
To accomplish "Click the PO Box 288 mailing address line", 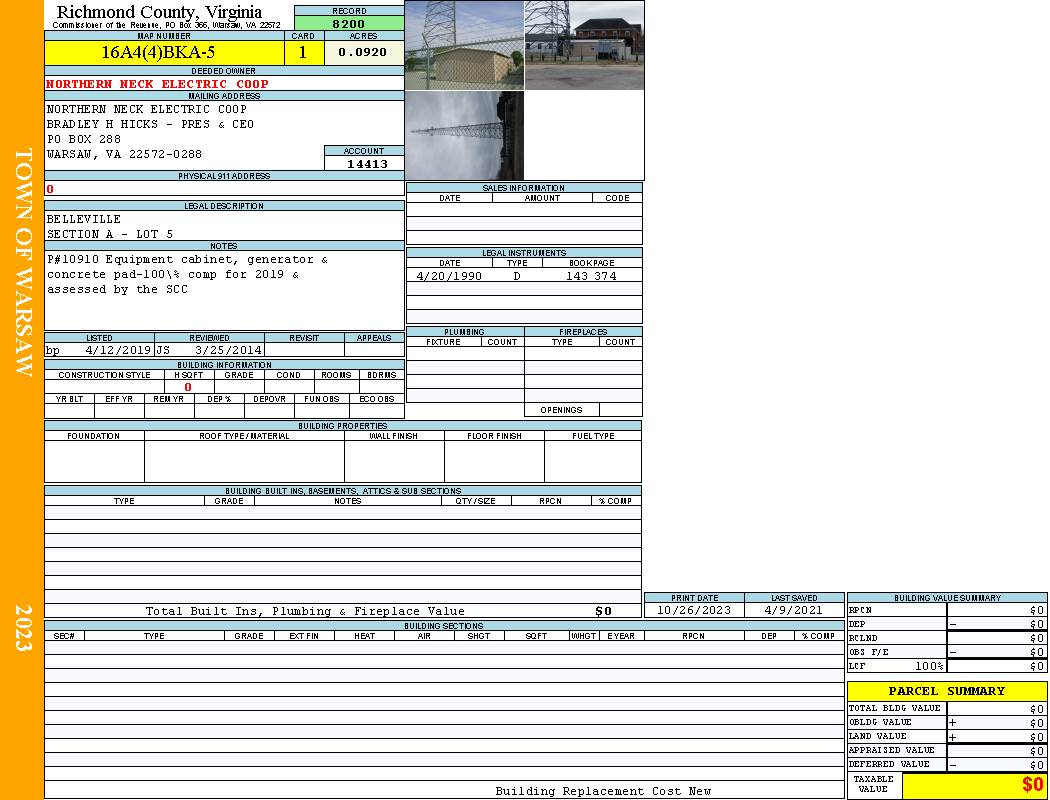I will pyautogui.click(x=84, y=139).
